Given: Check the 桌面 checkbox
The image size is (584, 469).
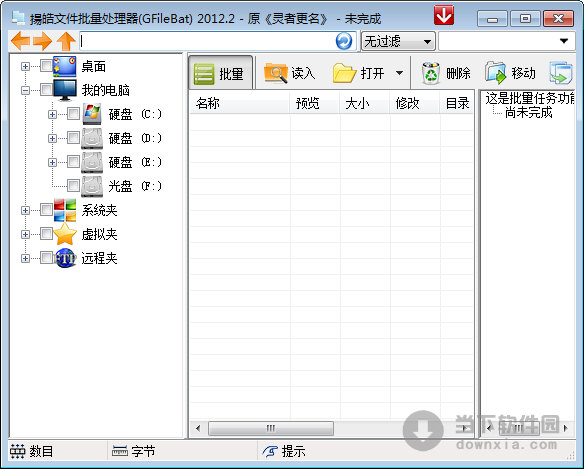Looking at the screenshot, I should point(46,66).
